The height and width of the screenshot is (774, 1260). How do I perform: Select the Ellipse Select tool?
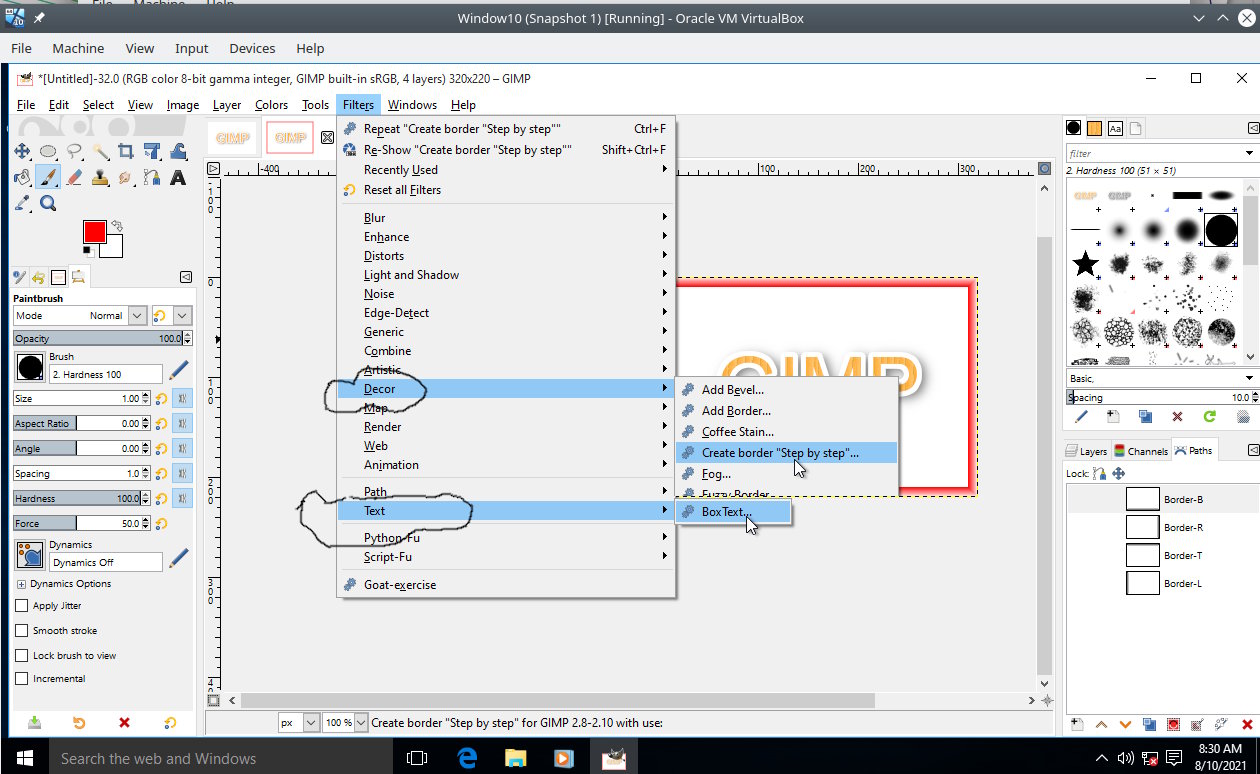point(48,152)
